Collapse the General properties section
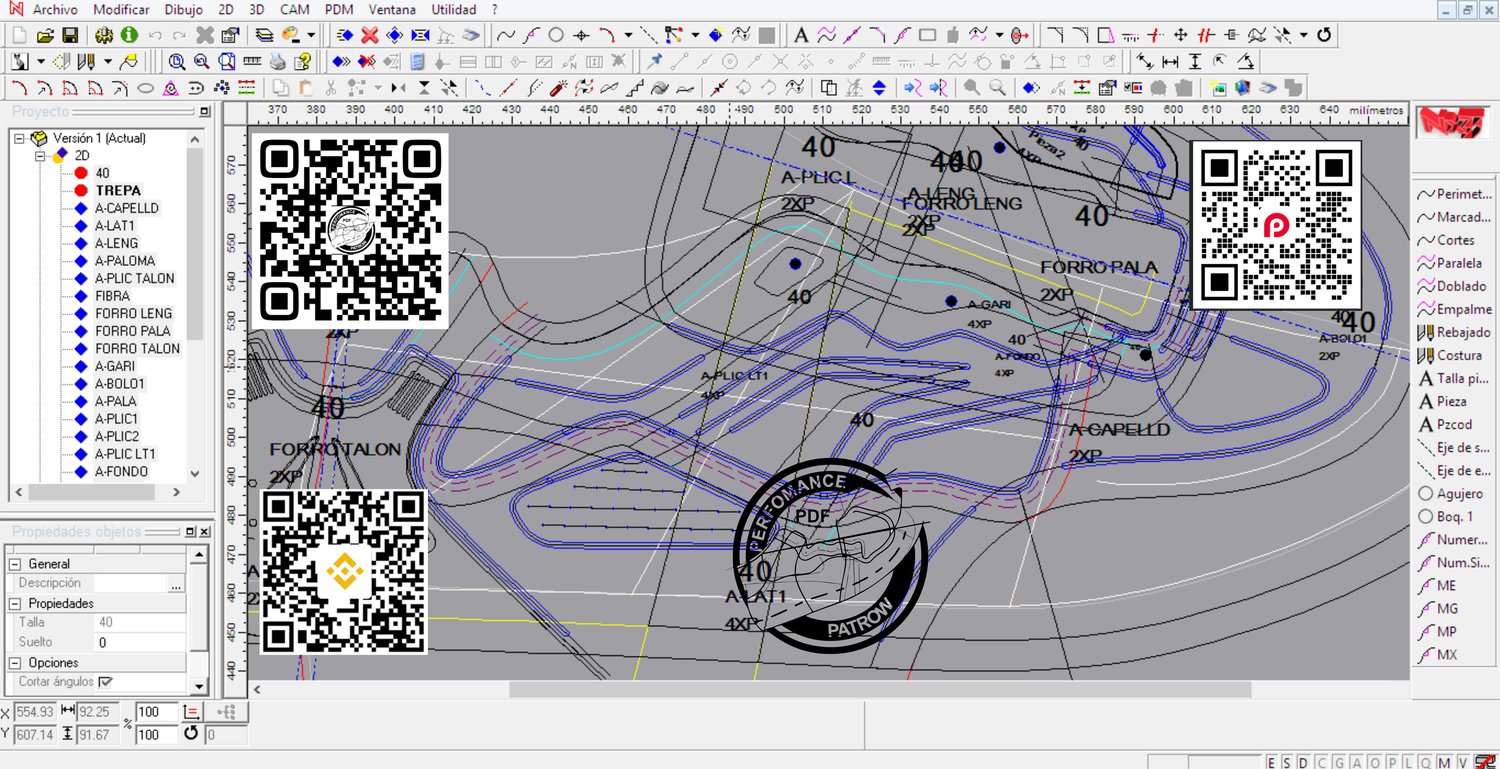This screenshot has width=1500, height=769. point(16,564)
